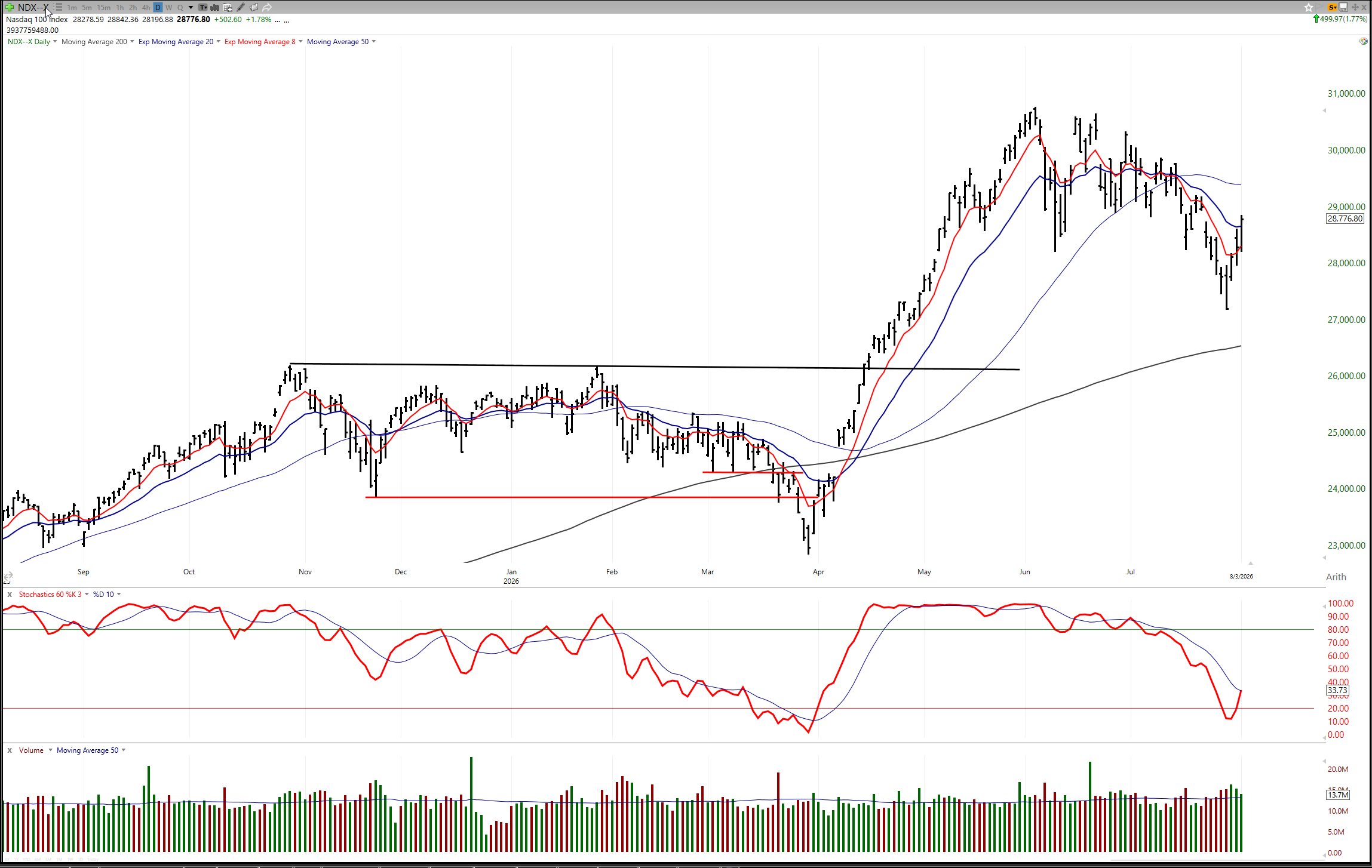Click the 499.97(1.77%) change readout

1343,19
